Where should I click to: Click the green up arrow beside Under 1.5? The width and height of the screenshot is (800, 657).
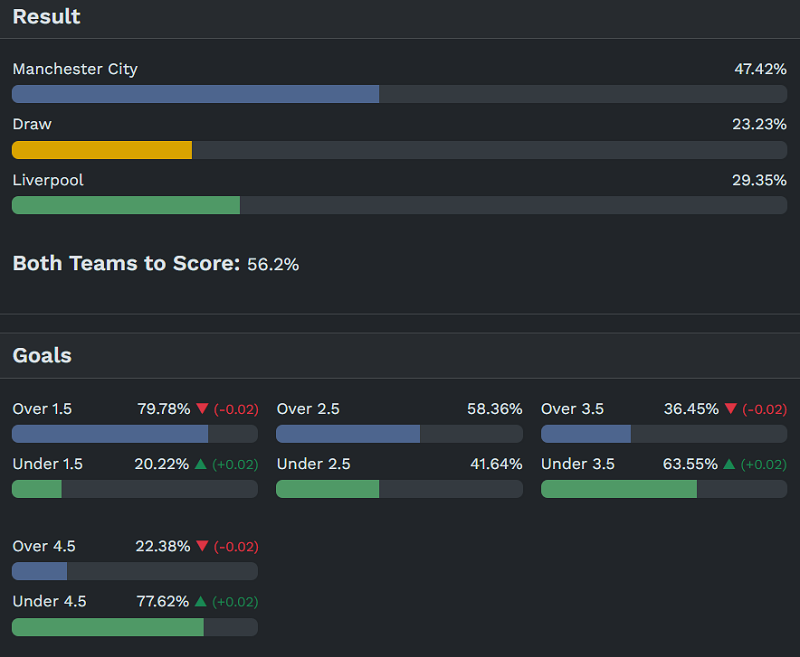201,464
